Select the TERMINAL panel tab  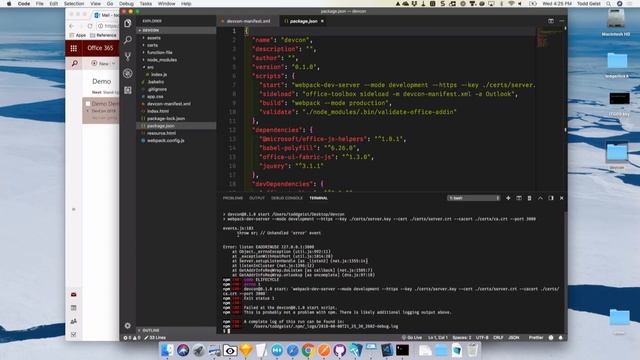tap(318, 198)
